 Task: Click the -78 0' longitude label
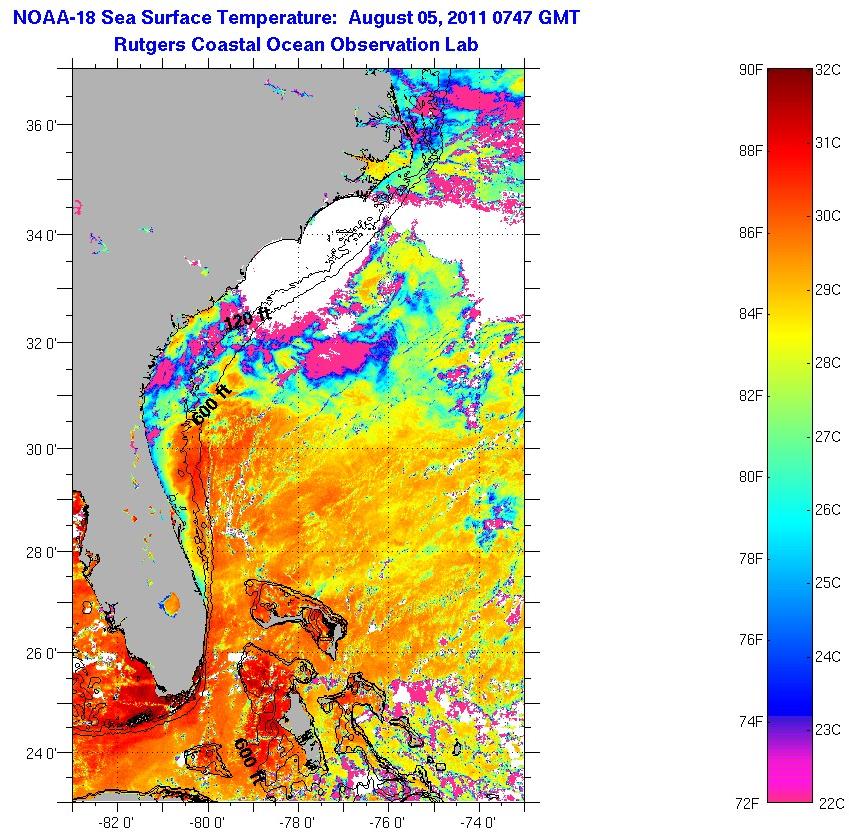coord(297,822)
